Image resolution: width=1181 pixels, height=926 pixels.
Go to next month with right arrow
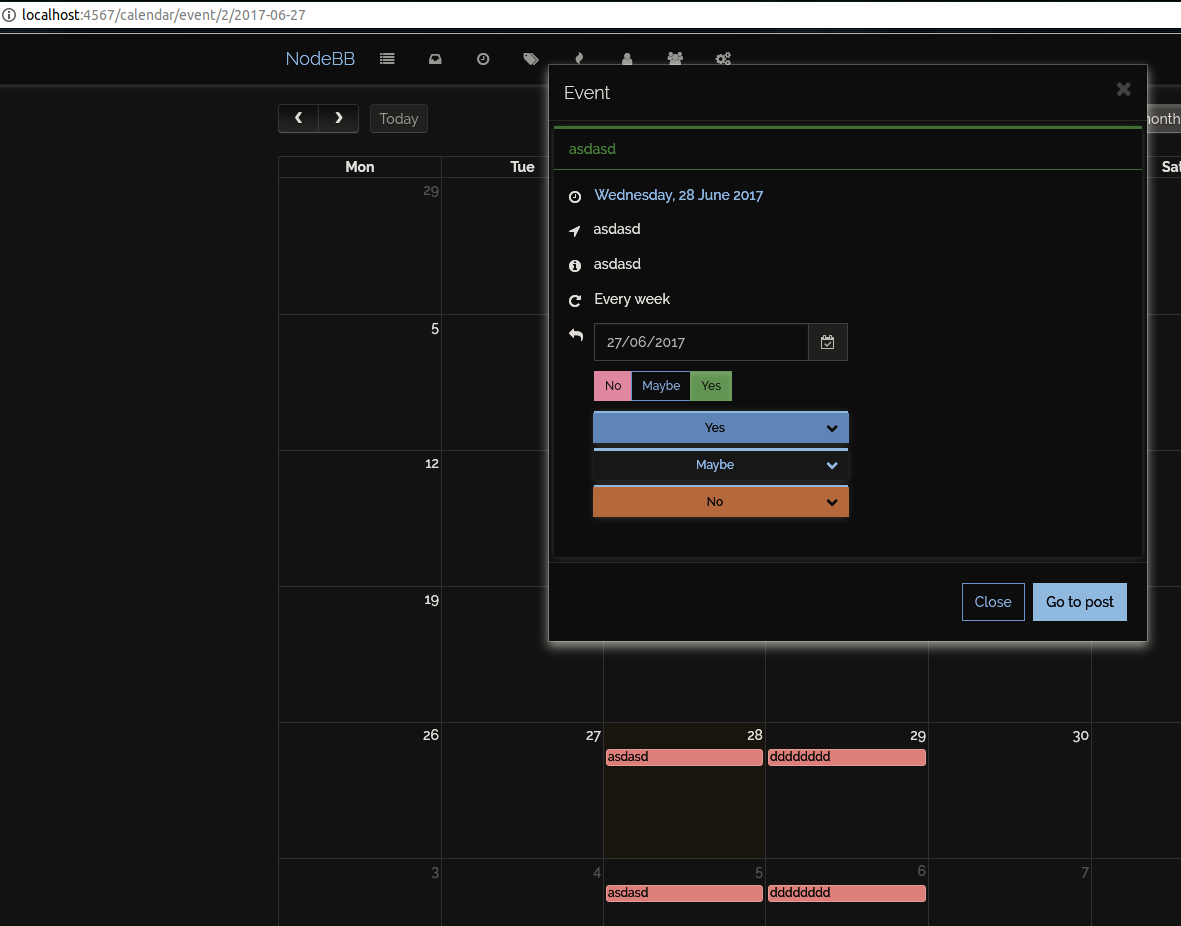(x=339, y=118)
